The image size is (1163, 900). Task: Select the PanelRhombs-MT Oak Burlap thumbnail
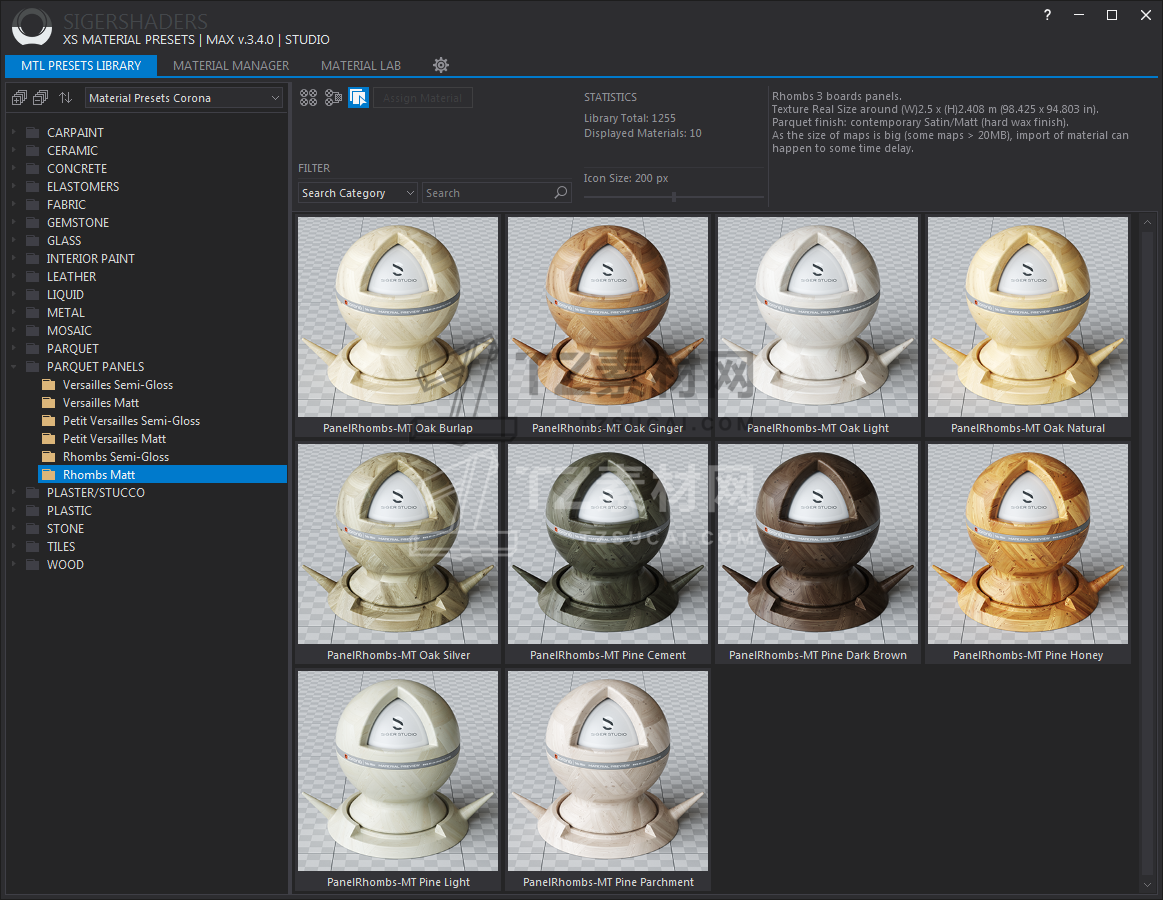[398, 317]
